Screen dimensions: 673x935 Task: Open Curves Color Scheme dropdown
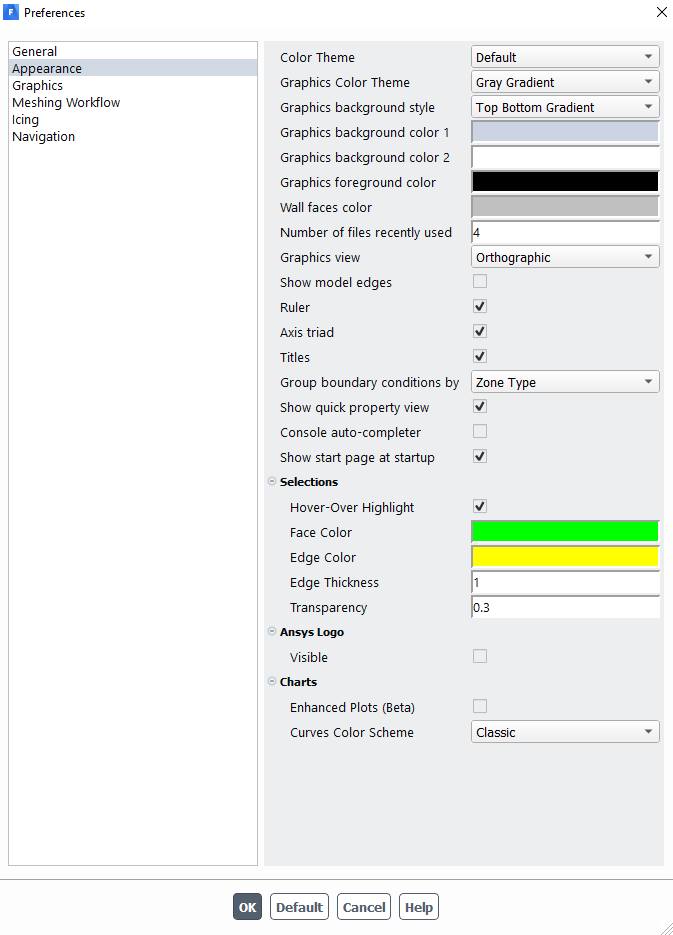565,732
